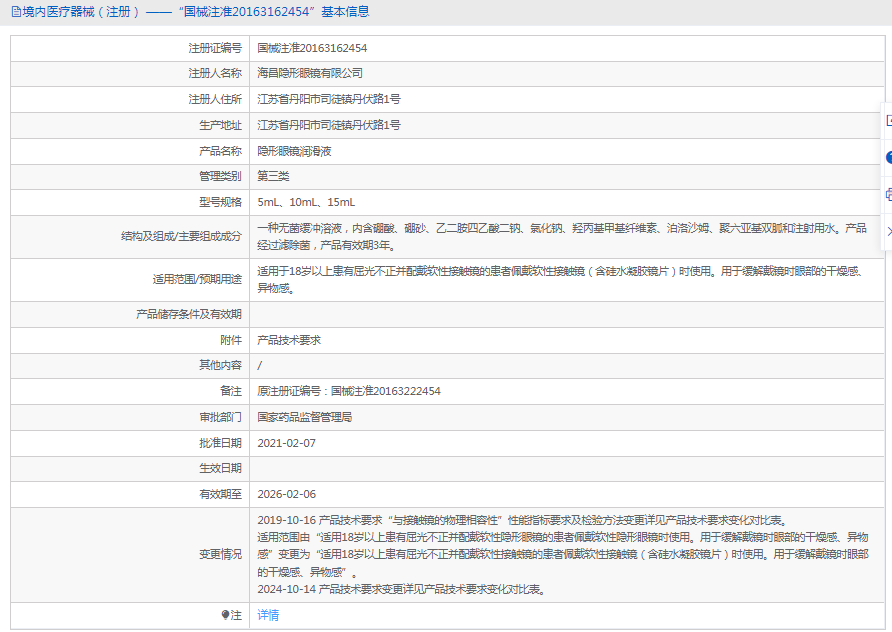Open the 详情 link in the bottom row
Viewport: 892px width, 632px height.
point(268,615)
